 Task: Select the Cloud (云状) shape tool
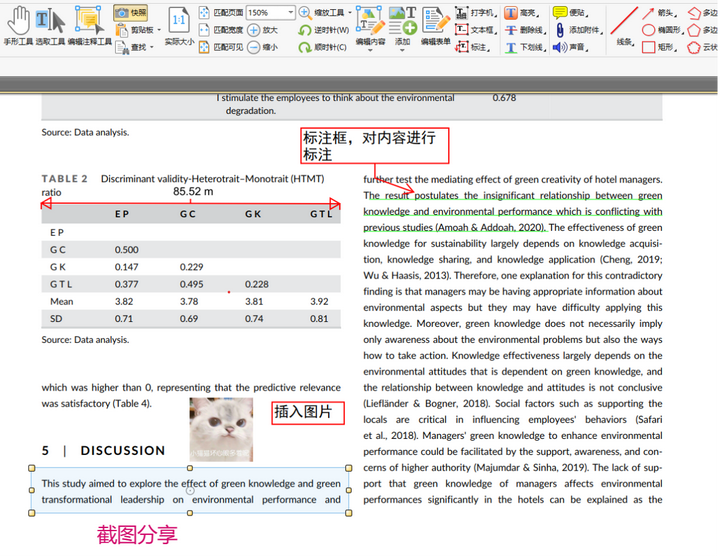pos(703,47)
